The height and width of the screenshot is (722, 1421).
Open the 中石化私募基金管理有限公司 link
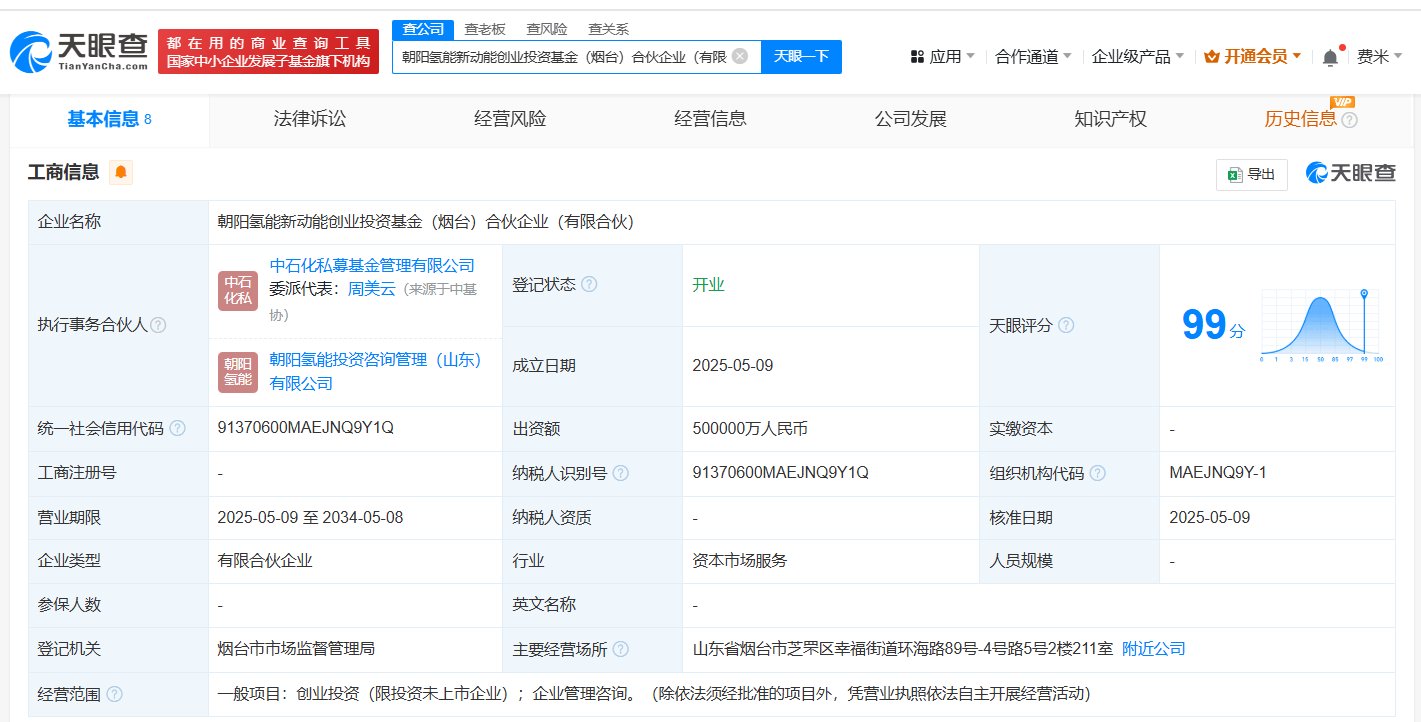372,265
